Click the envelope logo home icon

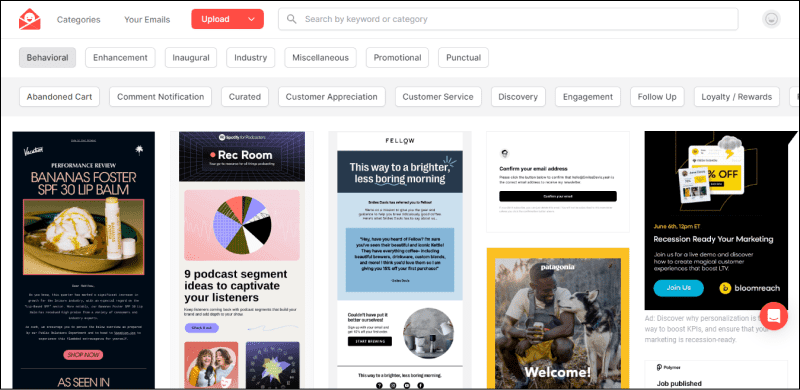[x=30, y=19]
